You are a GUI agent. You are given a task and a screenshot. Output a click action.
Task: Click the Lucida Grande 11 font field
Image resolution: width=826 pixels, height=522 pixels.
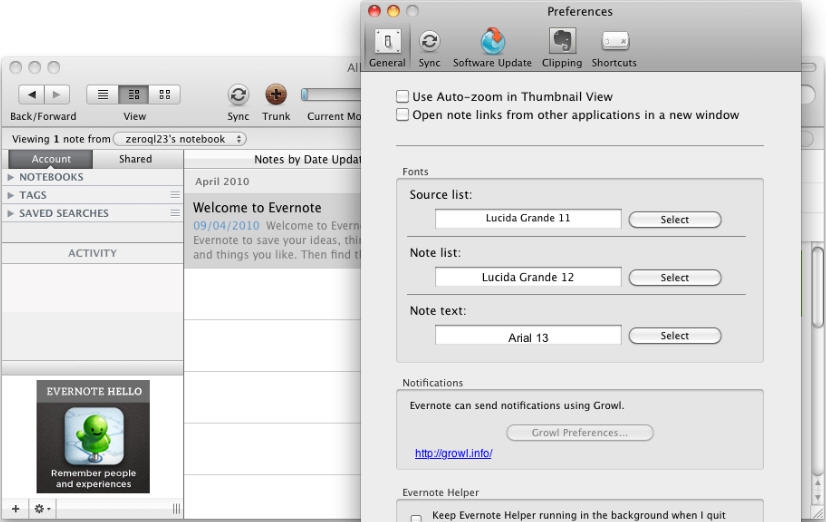528,219
